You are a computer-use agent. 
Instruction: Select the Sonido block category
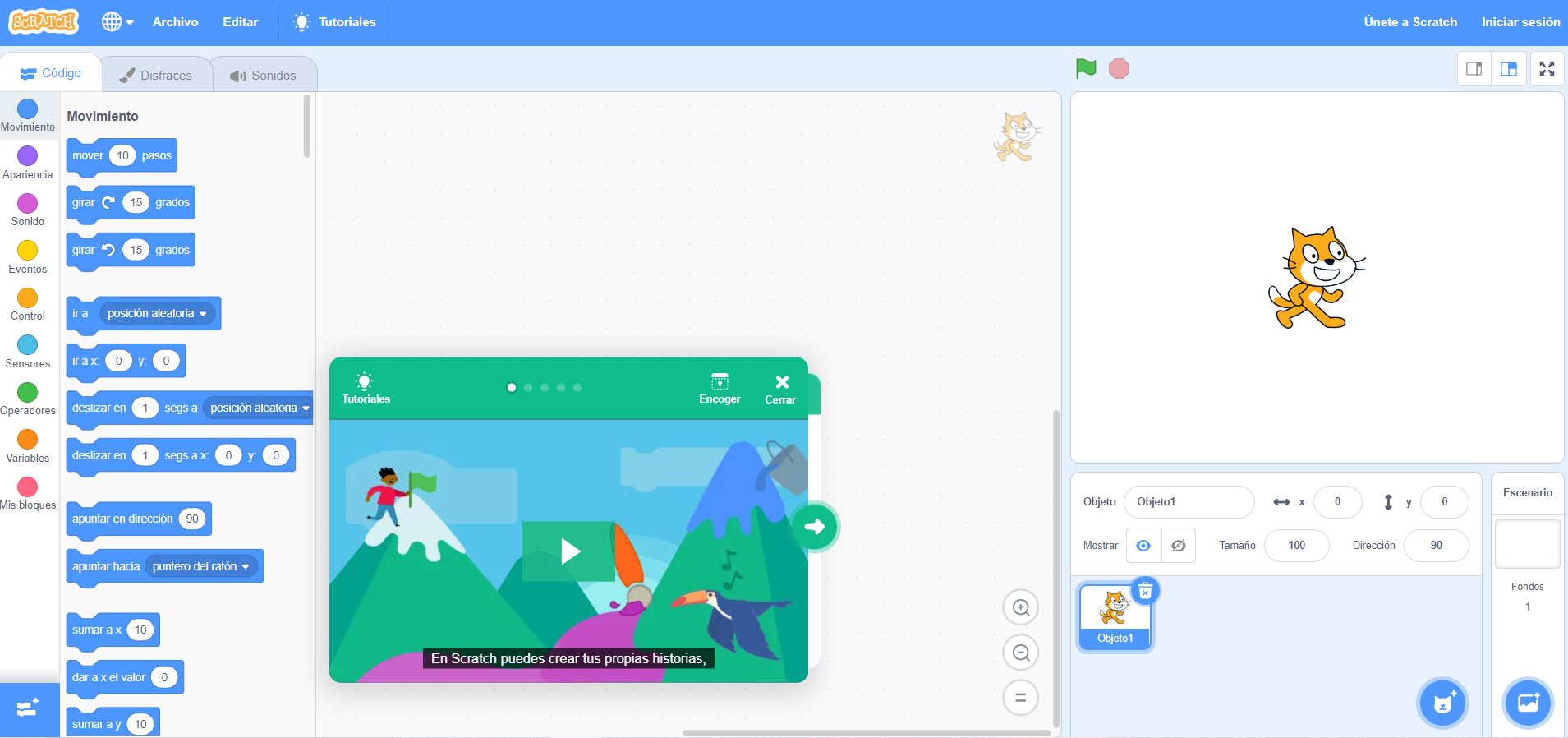(x=28, y=210)
